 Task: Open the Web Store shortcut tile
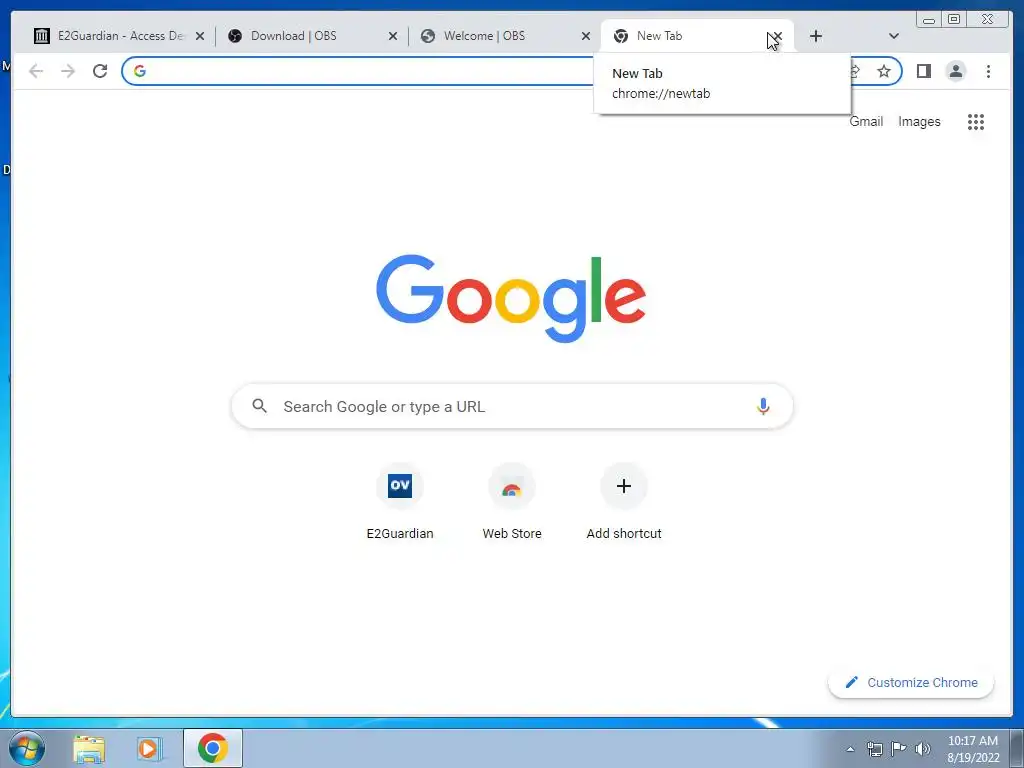coord(512,502)
